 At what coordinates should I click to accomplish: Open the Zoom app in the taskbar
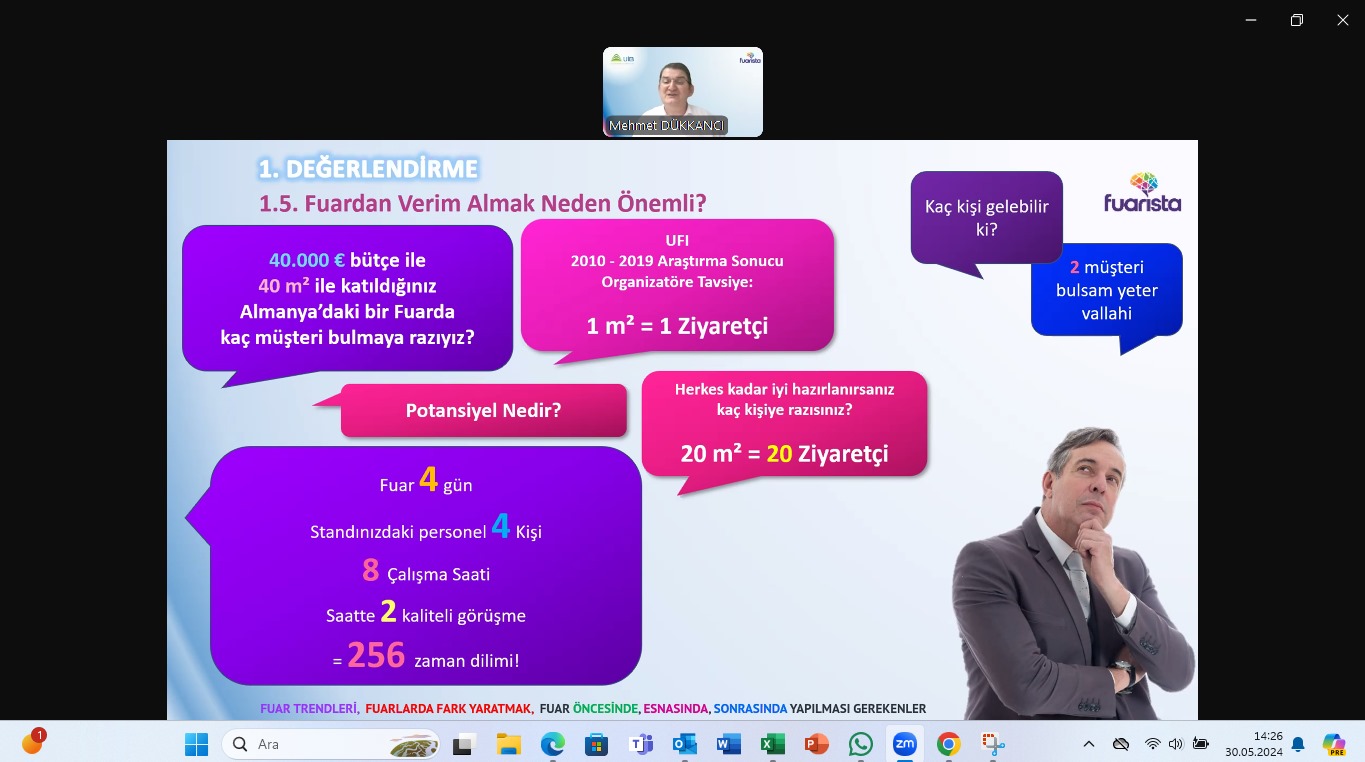pos(904,744)
